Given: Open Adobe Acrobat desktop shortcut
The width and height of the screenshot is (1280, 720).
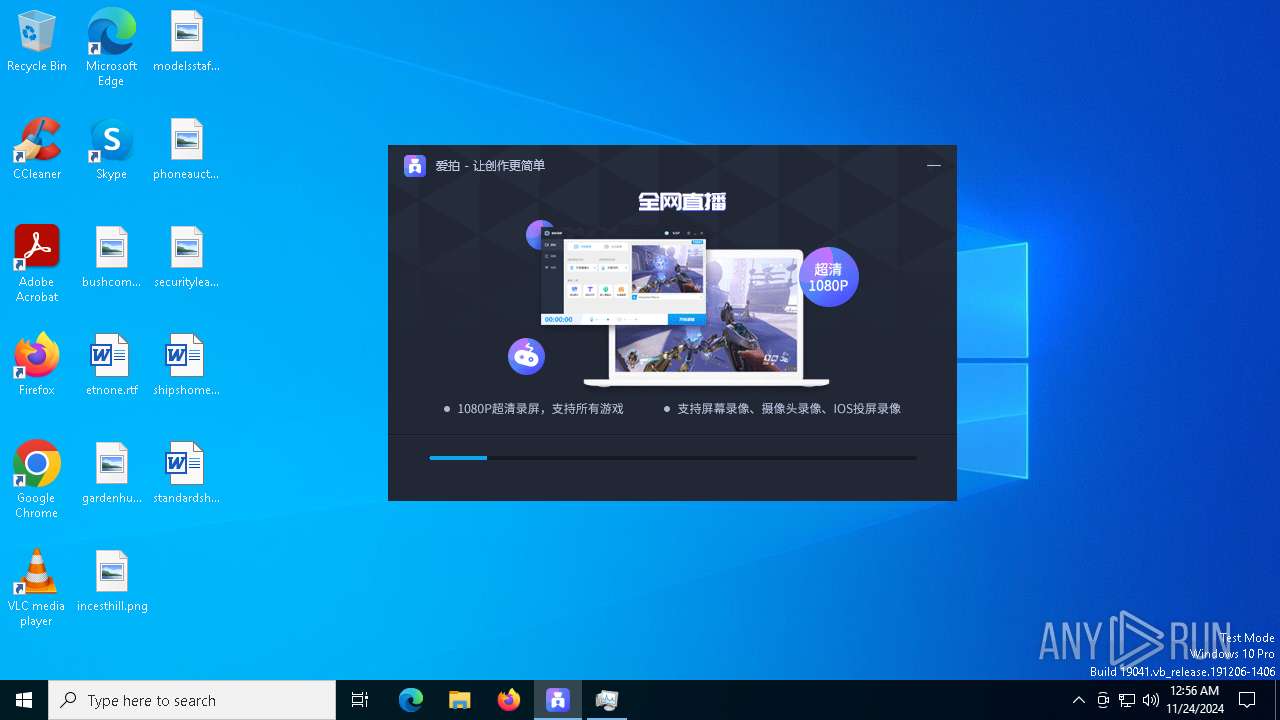Looking at the screenshot, I should (x=37, y=264).
